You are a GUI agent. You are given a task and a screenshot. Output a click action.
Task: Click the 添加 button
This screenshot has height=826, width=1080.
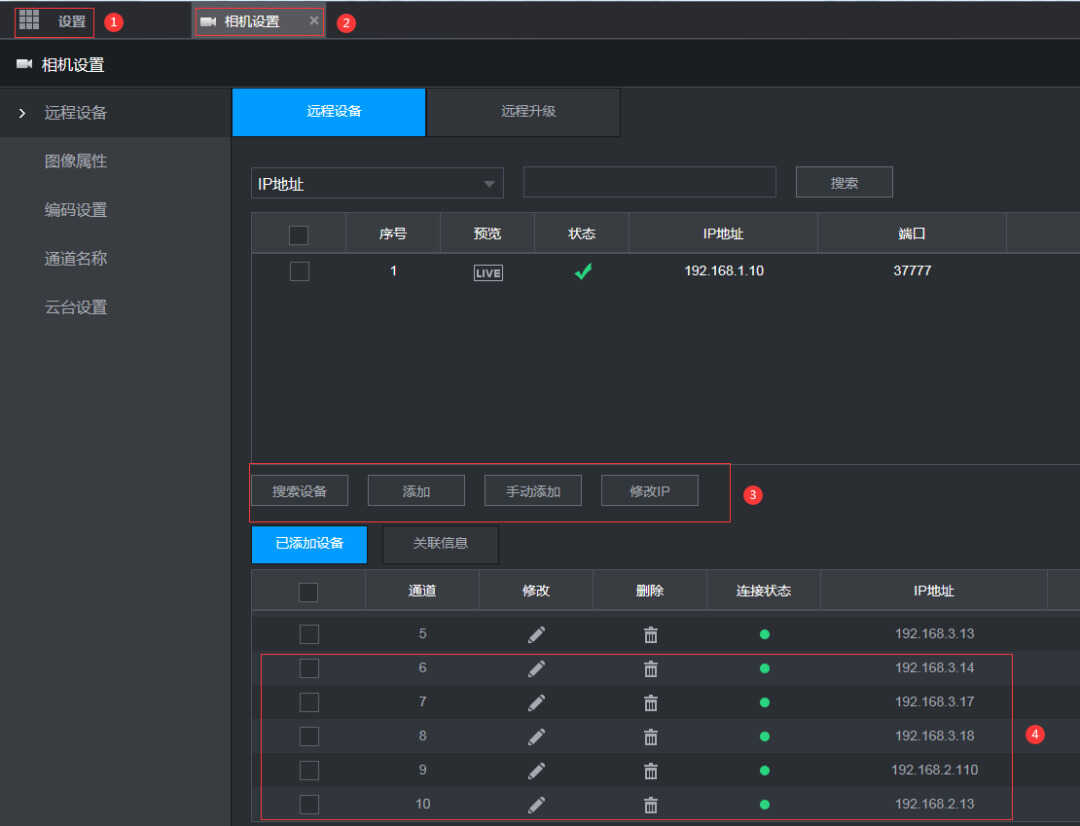coord(416,491)
